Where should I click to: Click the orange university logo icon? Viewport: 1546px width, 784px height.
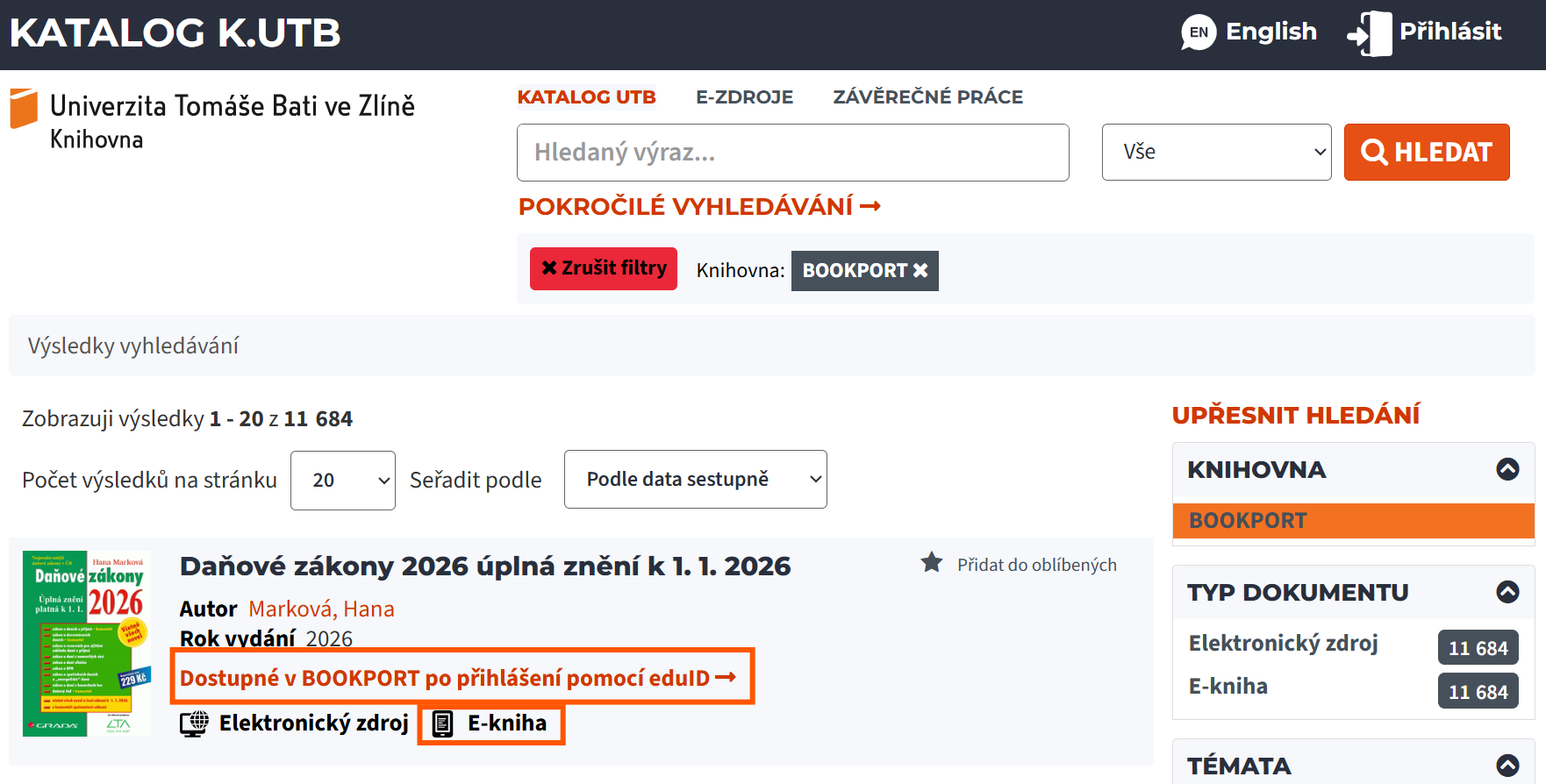click(24, 108)
